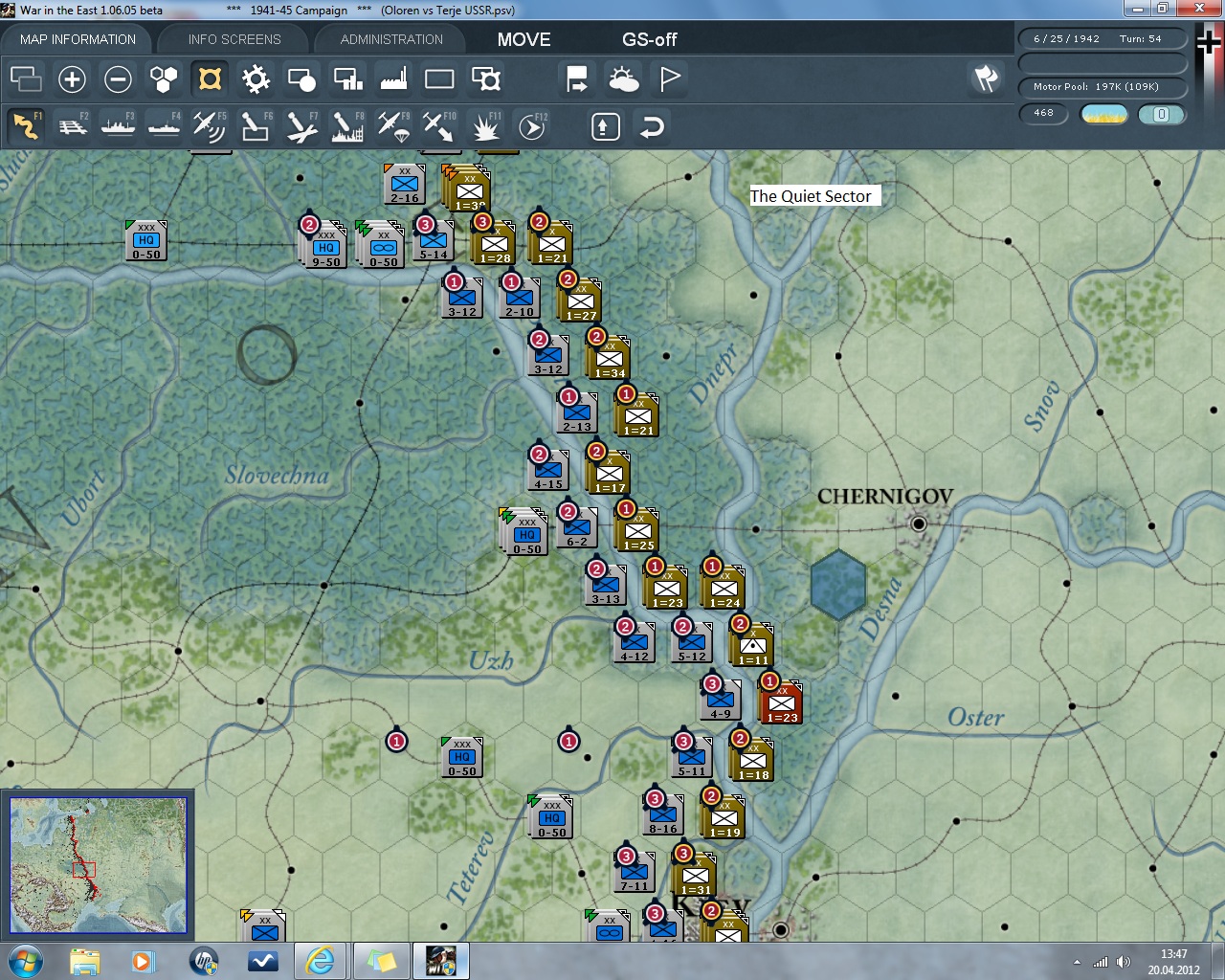1225x980 pixels.
Task: Toggle the hex grid display icon
Action: [x=164, y=79]
